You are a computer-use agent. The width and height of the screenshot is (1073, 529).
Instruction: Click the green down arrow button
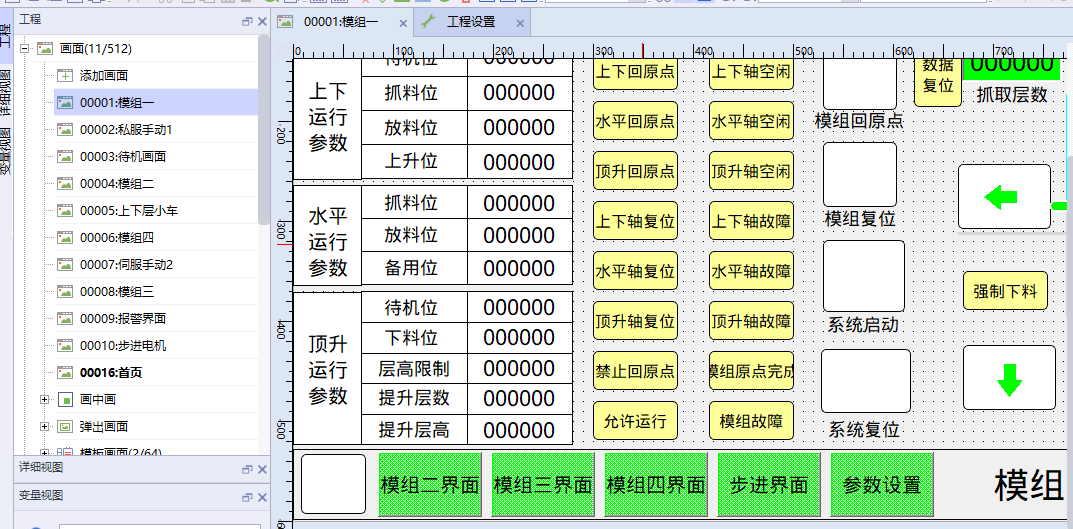[1009, 378]
